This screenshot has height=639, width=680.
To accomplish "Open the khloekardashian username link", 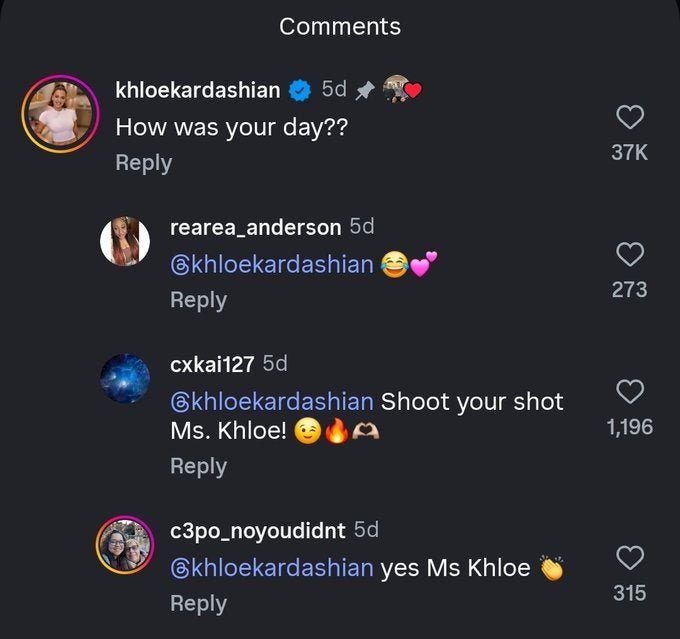I will click(x=198, y=91).
